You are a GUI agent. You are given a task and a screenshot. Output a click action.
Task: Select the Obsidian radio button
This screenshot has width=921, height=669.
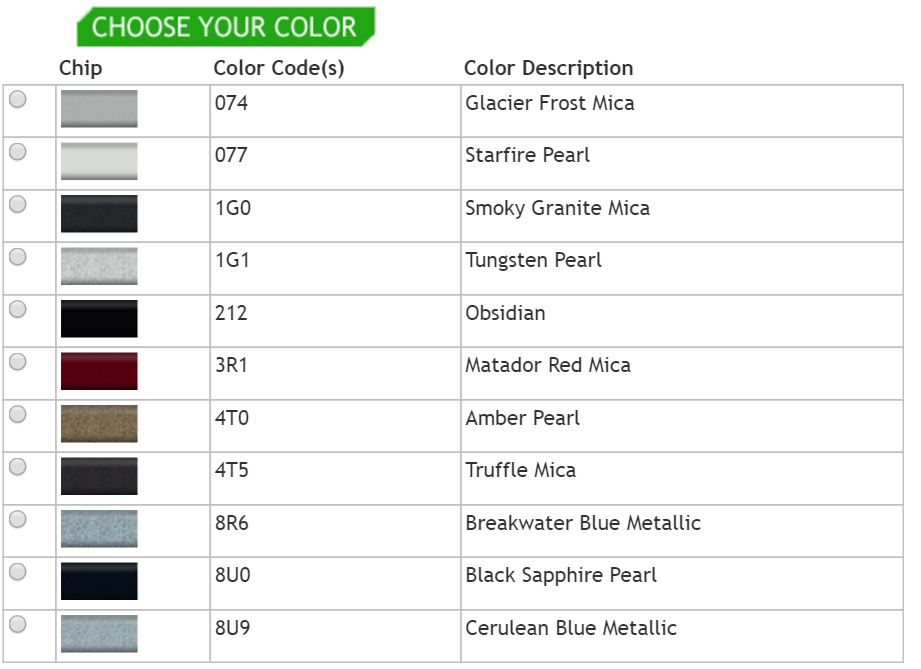[x=18, y=309]
